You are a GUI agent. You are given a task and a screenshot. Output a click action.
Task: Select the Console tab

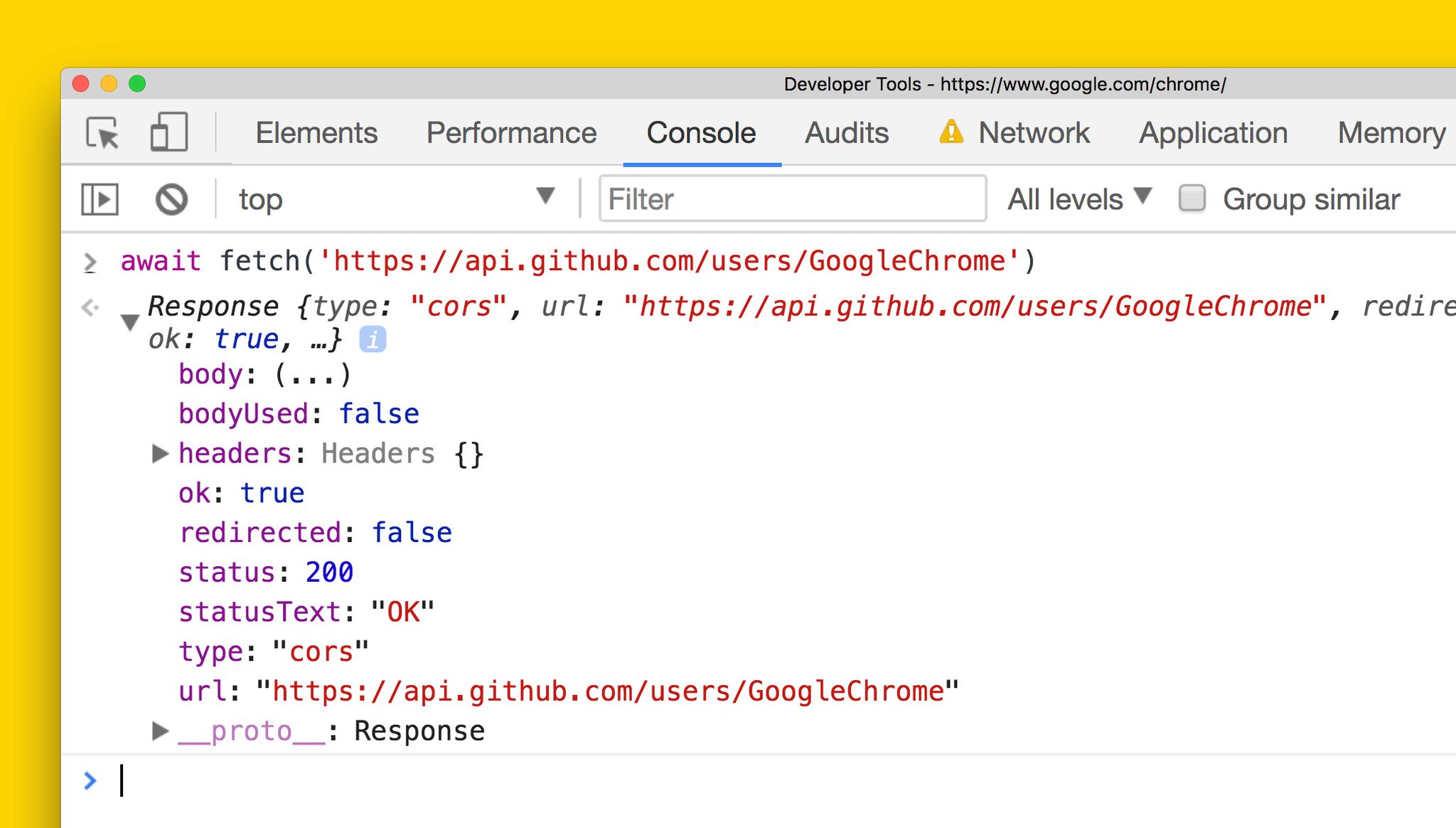(x=701, y=133)
